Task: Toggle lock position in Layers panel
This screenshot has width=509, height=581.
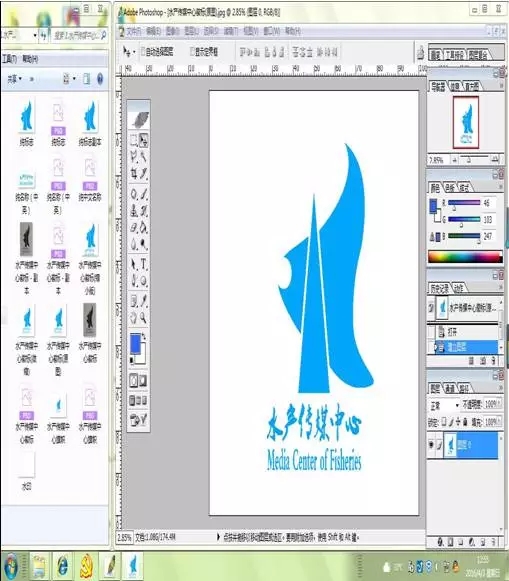Action: coord(458,422)
